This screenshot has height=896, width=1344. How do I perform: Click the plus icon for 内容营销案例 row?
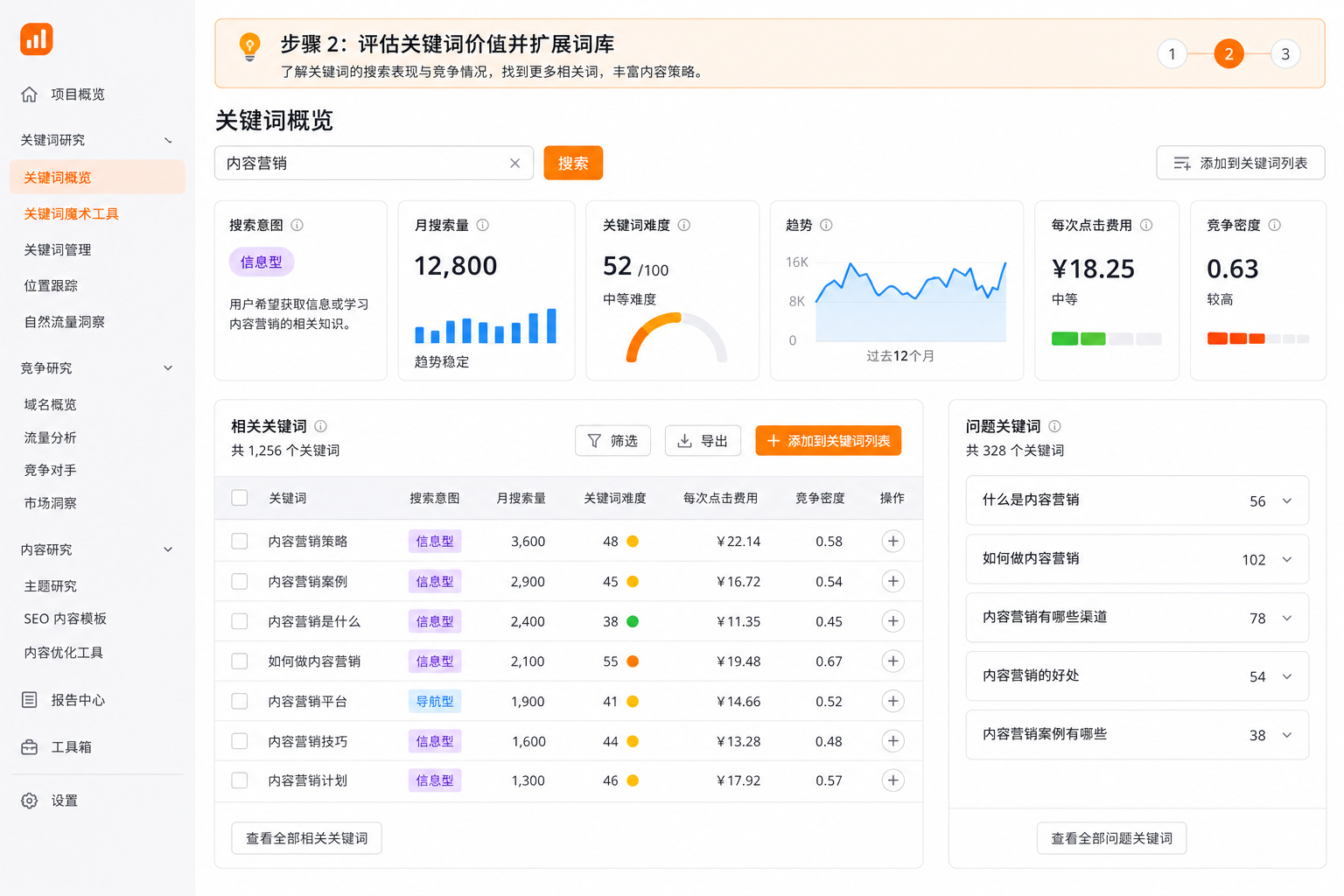tap(892, 581)
